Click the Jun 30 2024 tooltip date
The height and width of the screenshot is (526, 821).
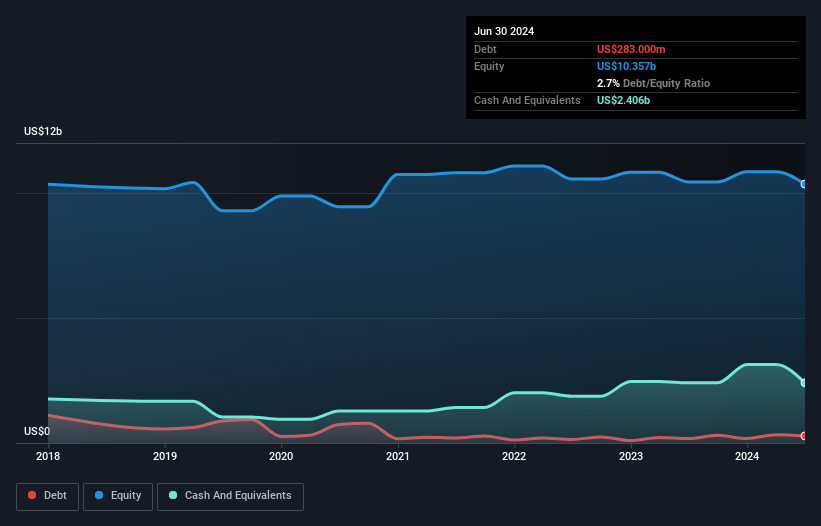click(504, 31)
